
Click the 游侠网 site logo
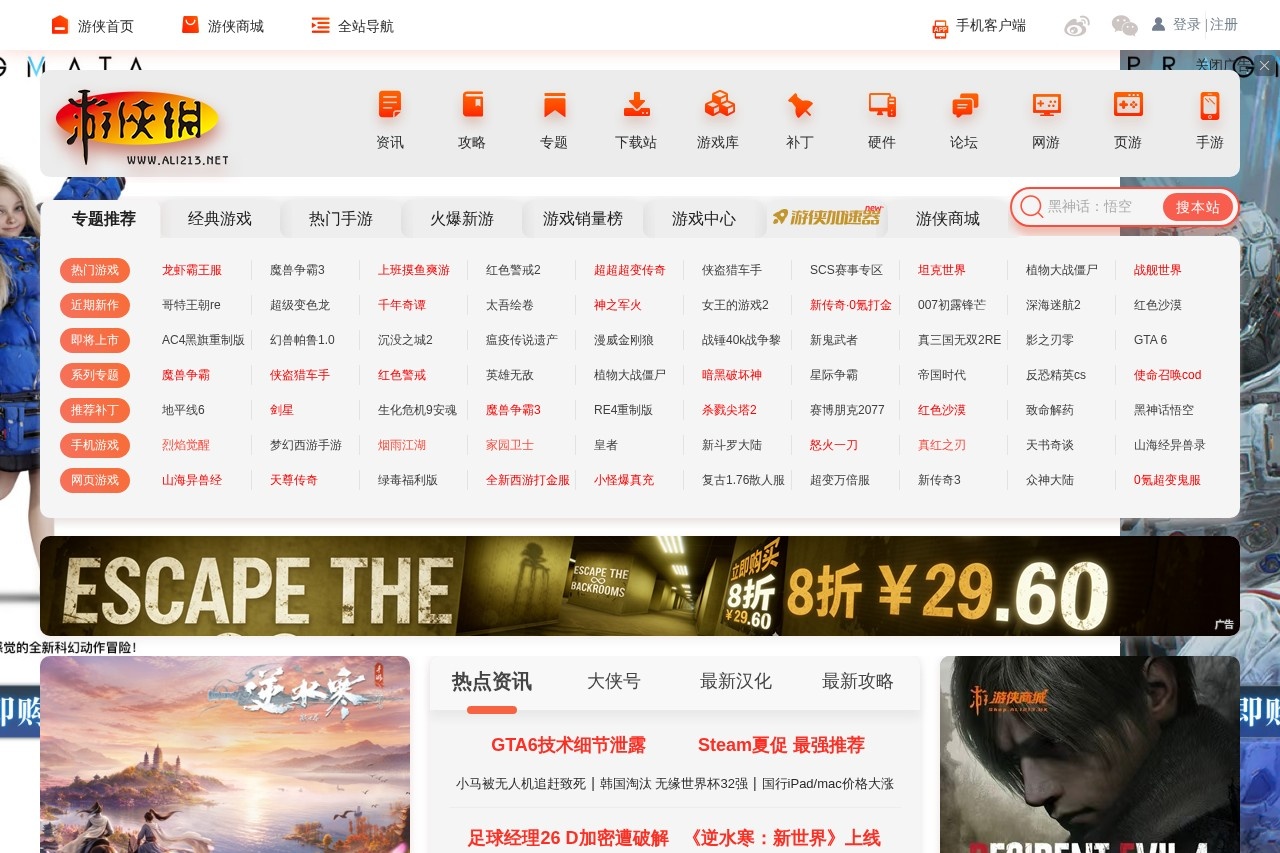click(142, 127)
